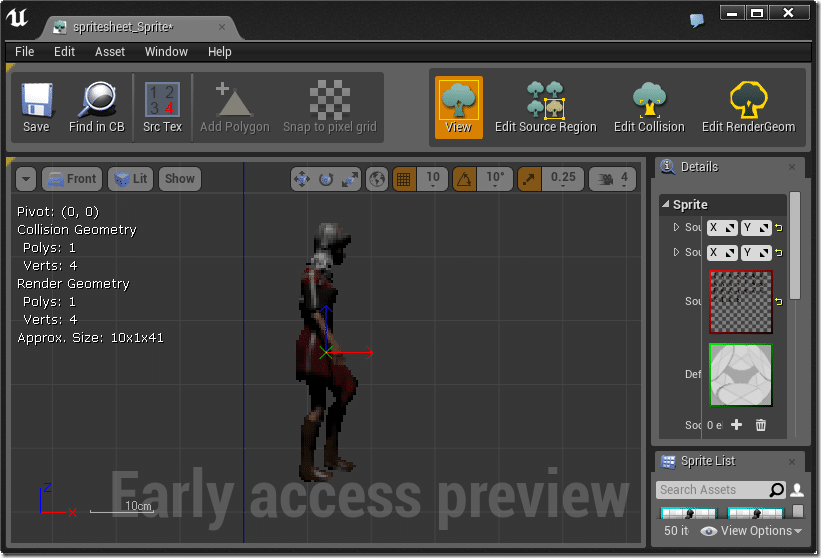This screenshot has height=558, width=821.
Task: Switch to Edit Collision mode
Action: (x=649, y=106)
